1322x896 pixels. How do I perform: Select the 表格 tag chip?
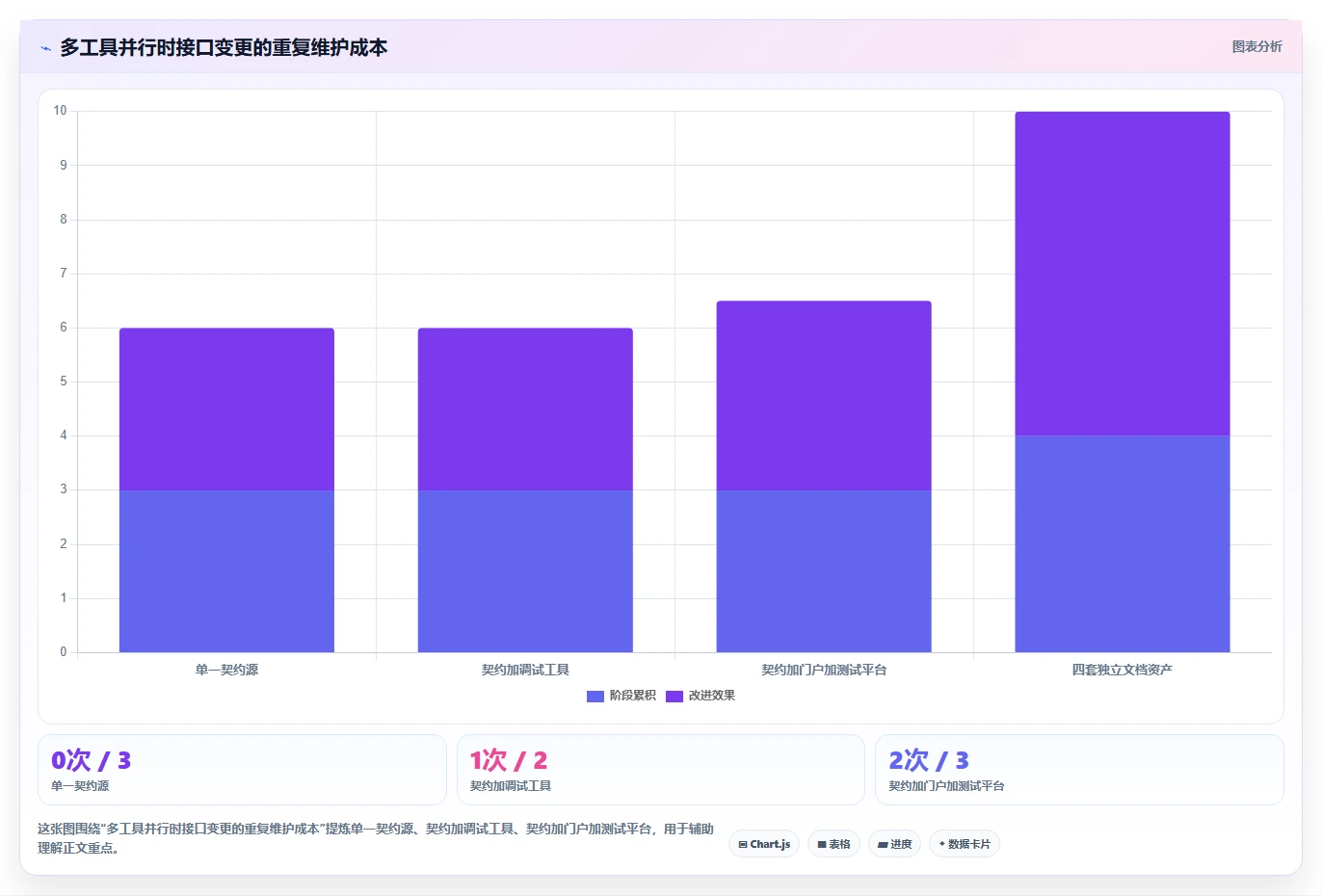[833, 844]
